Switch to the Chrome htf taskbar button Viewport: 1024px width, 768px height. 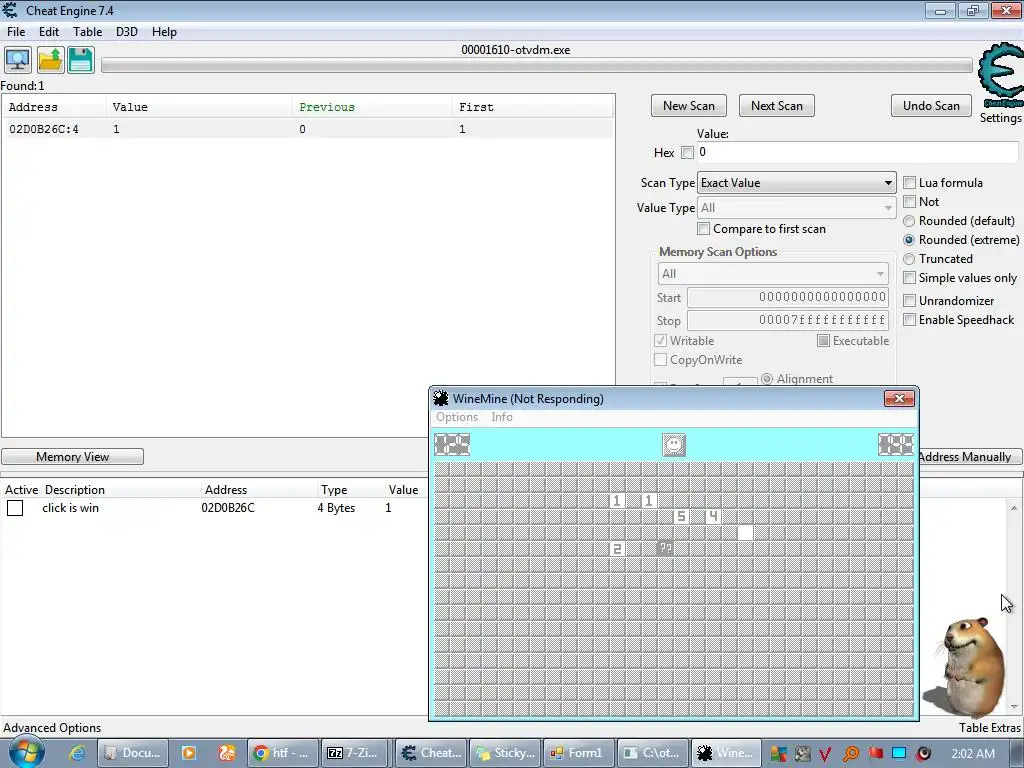283,753
